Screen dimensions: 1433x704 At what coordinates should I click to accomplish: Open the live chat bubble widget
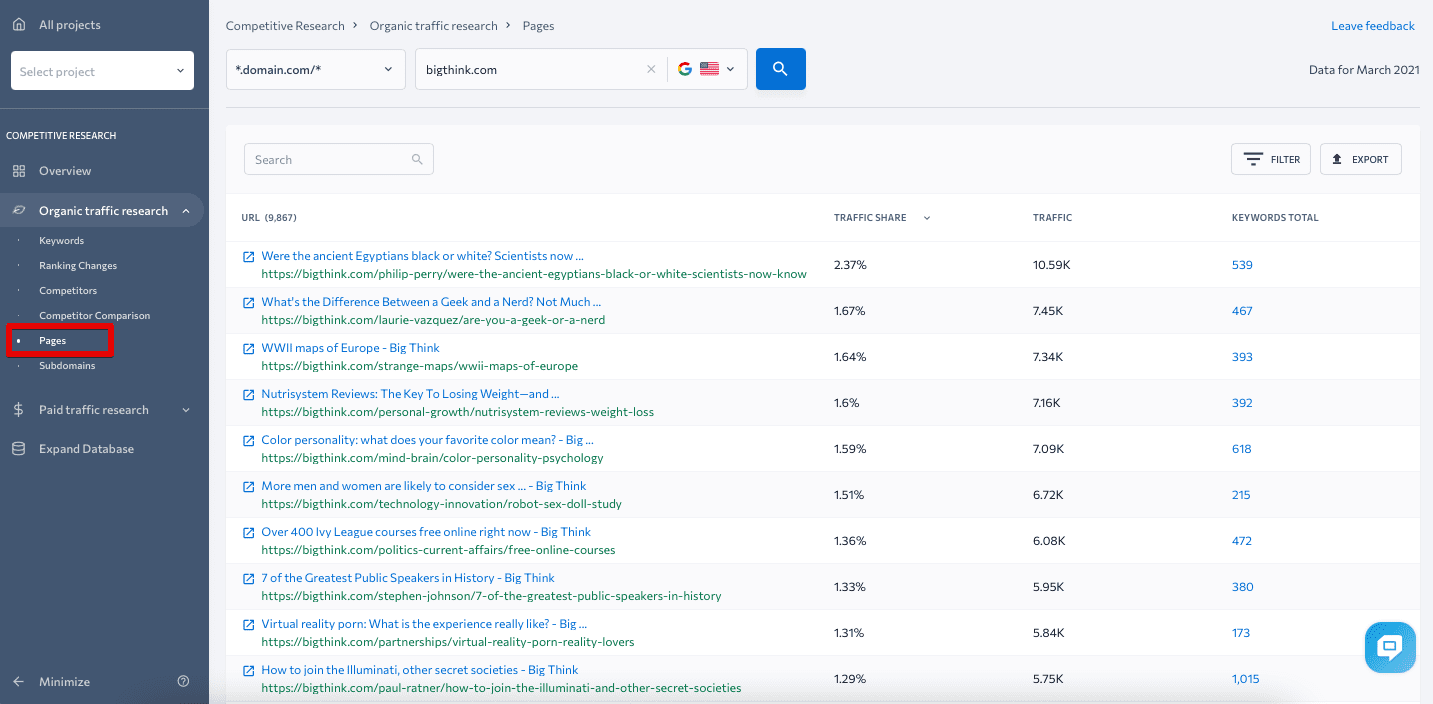pyautogui.click(x=1390, y=647)
